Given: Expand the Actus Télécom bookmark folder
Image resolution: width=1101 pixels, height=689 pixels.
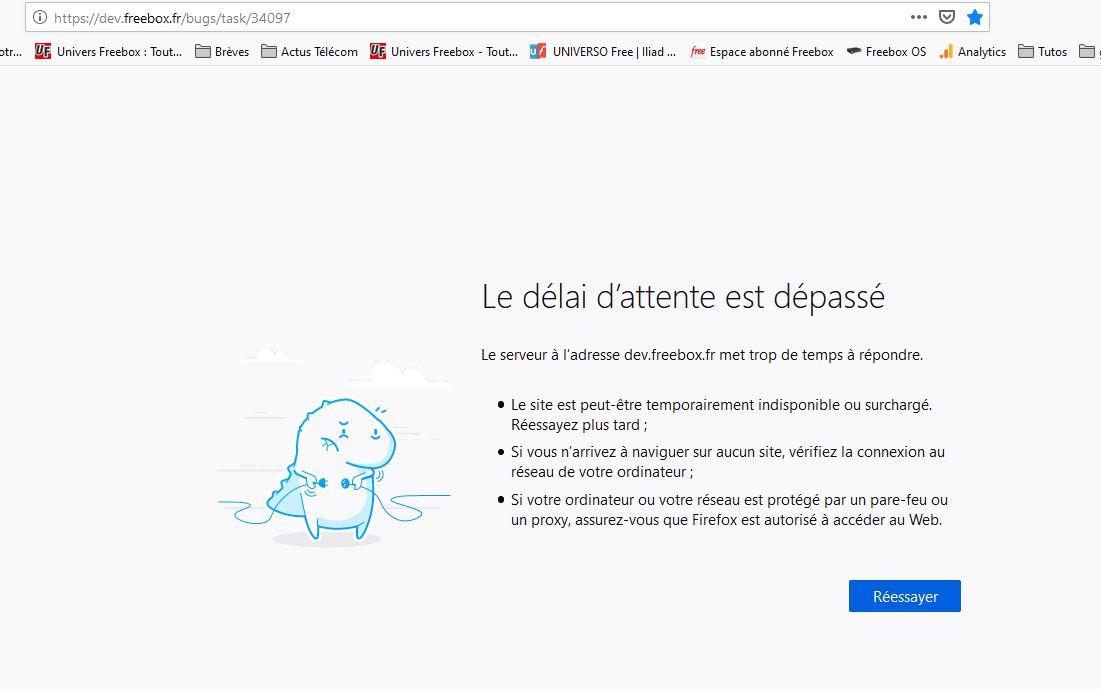Looking at the screenshot, I should [x=309, y=51].
